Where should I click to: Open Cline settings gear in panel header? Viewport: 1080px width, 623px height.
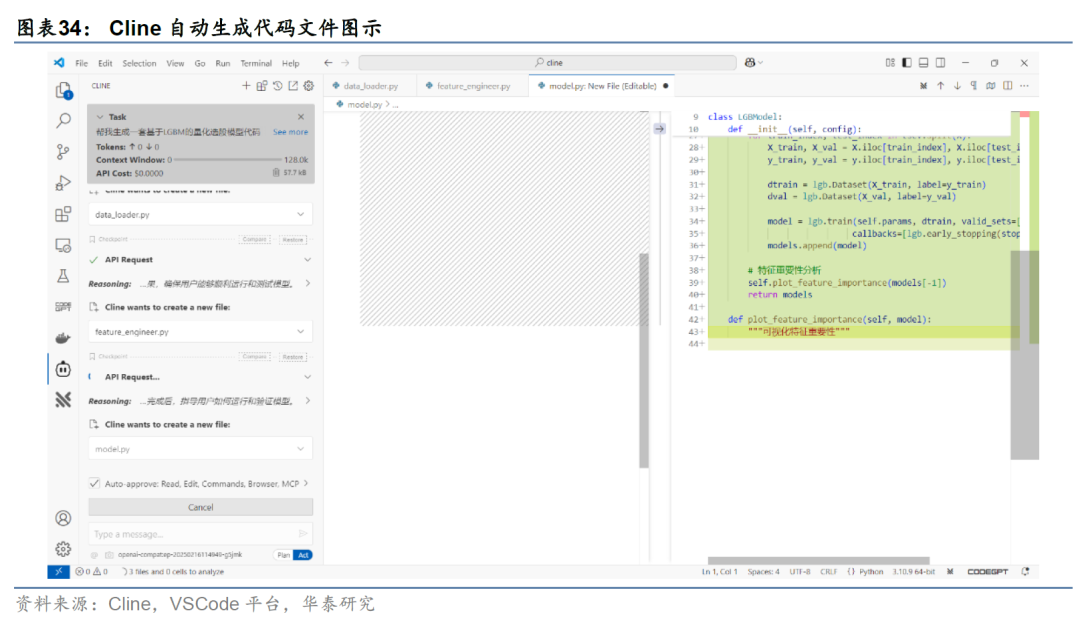(309, 86)
